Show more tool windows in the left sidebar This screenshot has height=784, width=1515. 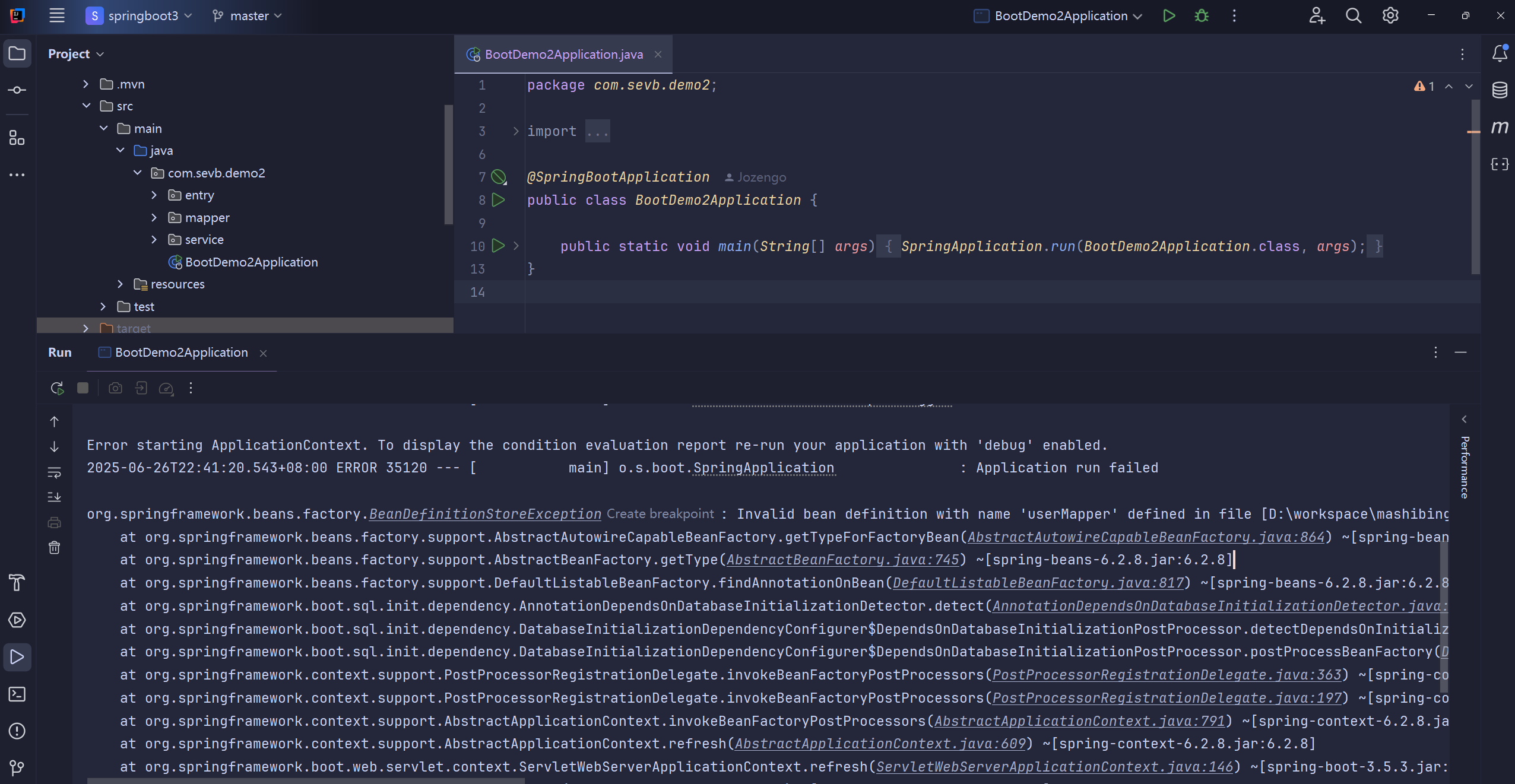[17, 175]
